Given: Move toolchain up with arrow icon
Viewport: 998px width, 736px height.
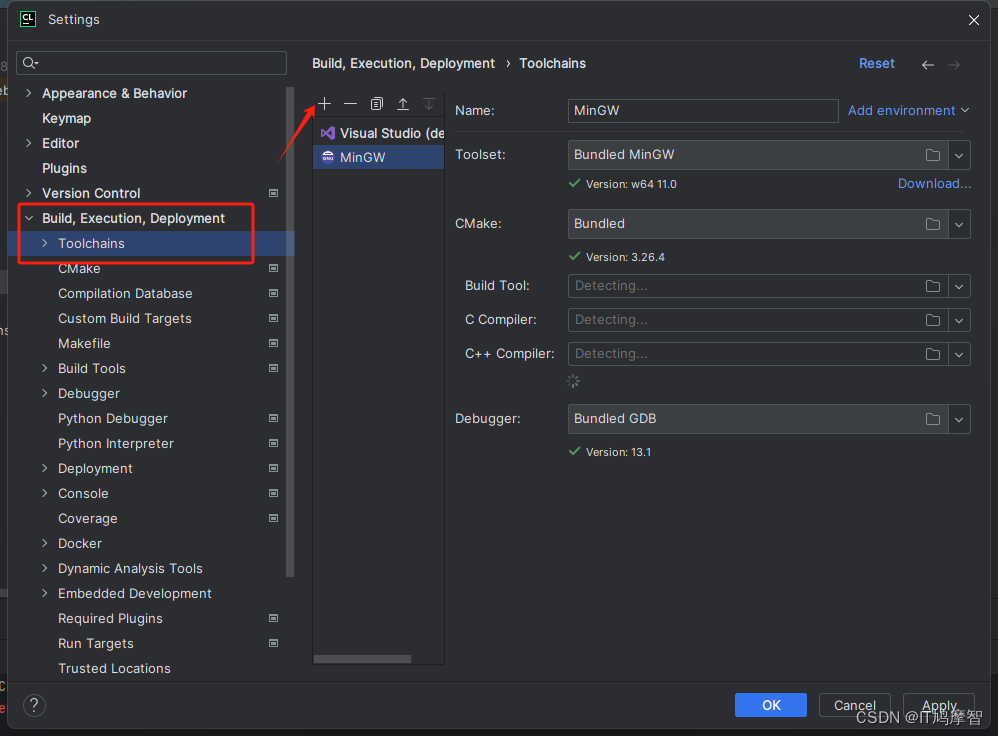Looking at the screenshot, I should tap(403, 104).
